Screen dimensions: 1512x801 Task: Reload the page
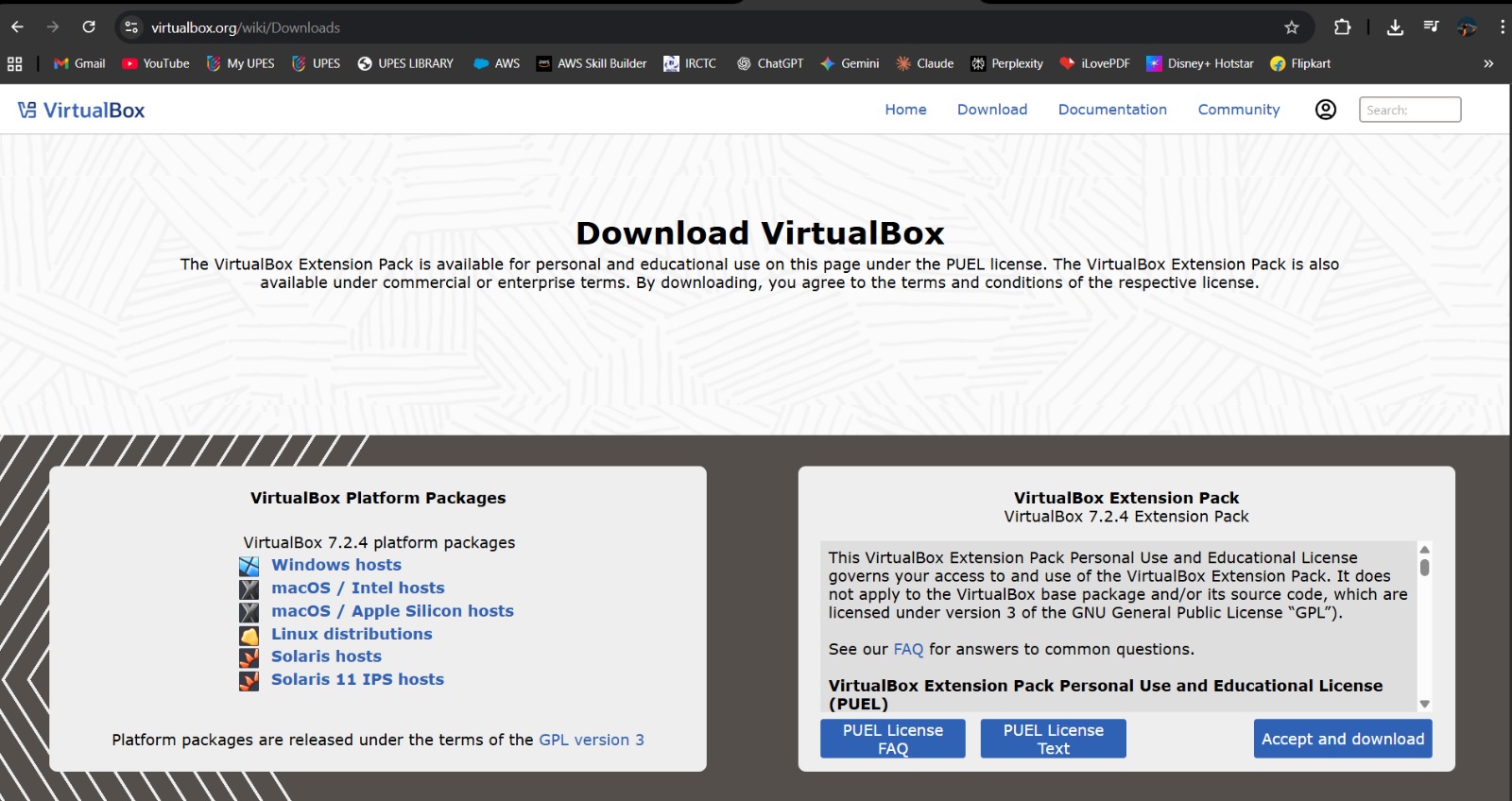89,27
